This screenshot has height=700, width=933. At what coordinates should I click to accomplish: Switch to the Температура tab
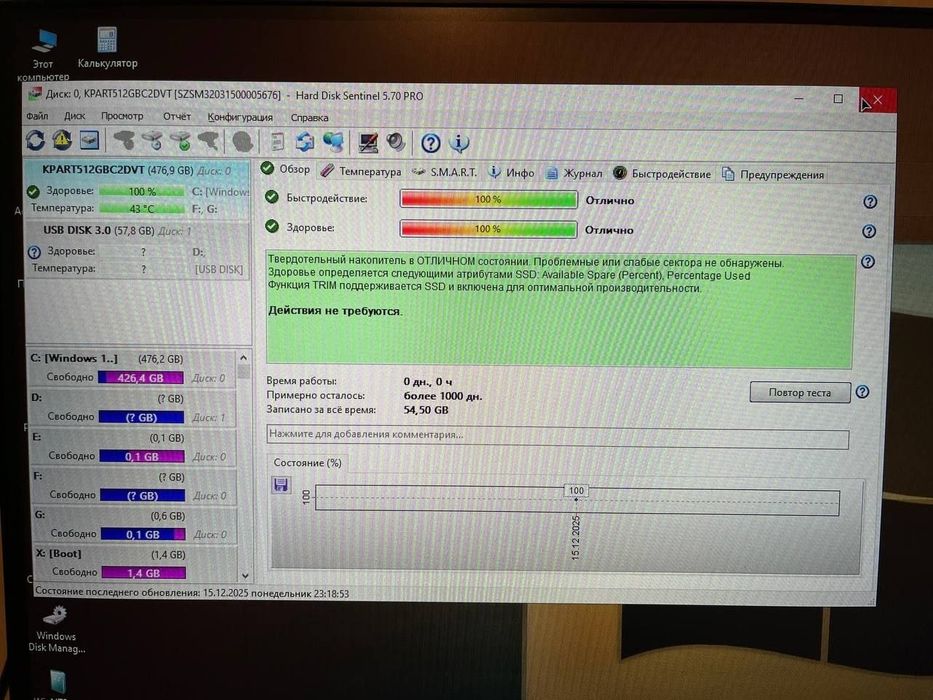(x=361, y=171)
